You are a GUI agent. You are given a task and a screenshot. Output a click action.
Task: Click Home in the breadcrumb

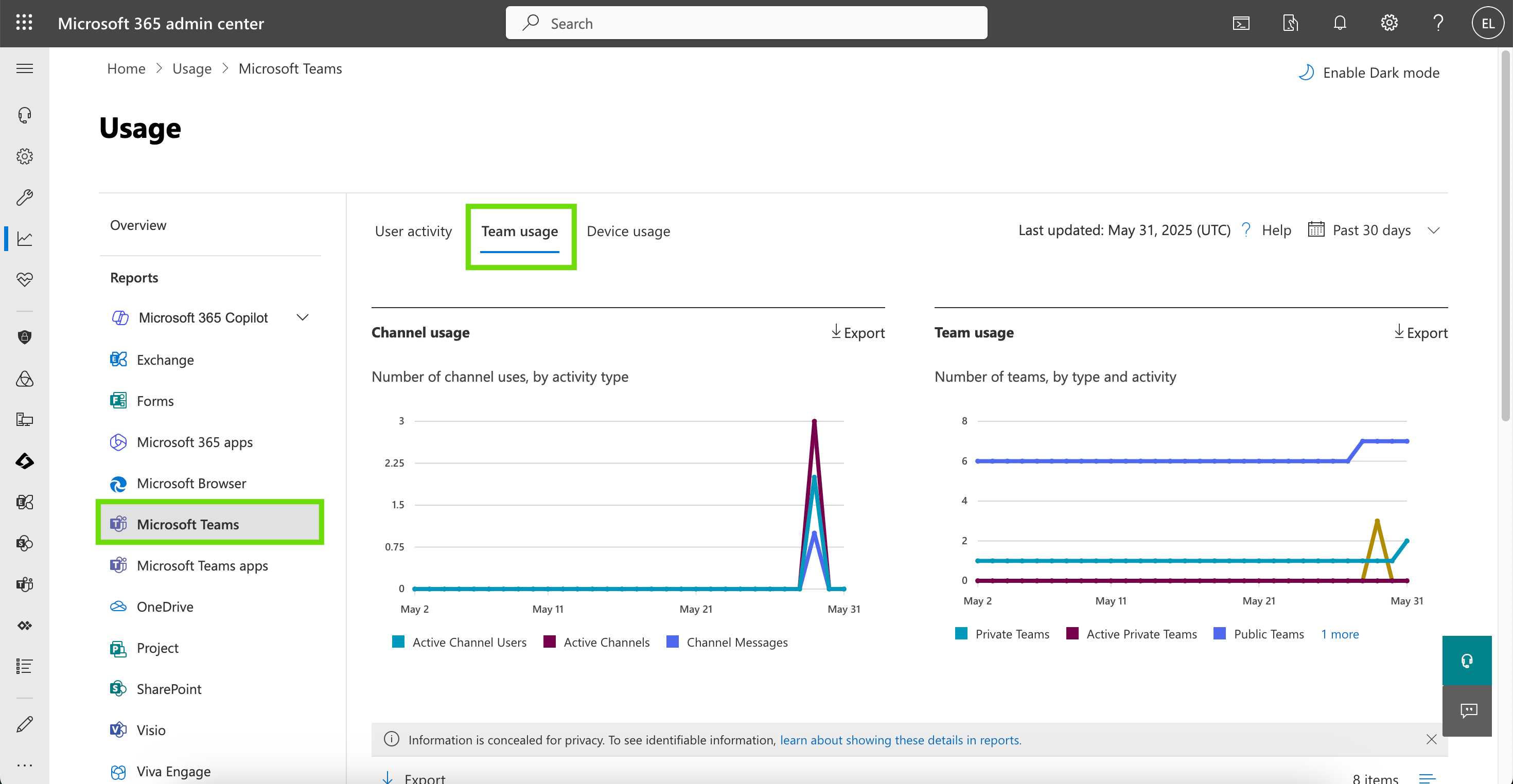tap(126, 69)
